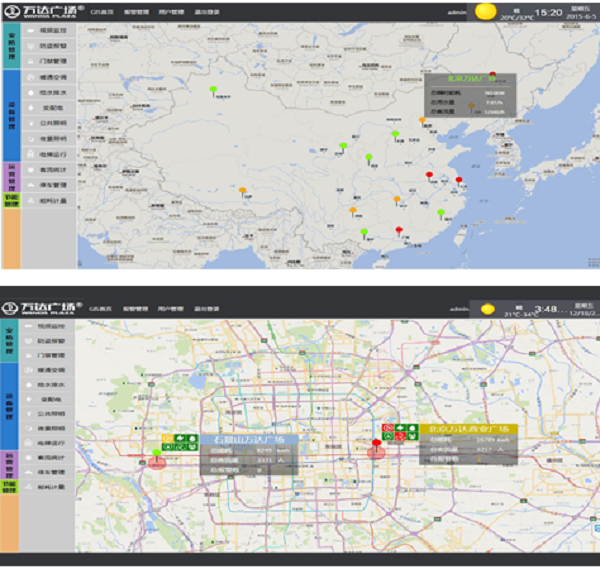Open GIS首页 tab in China map header

point(100,13)
